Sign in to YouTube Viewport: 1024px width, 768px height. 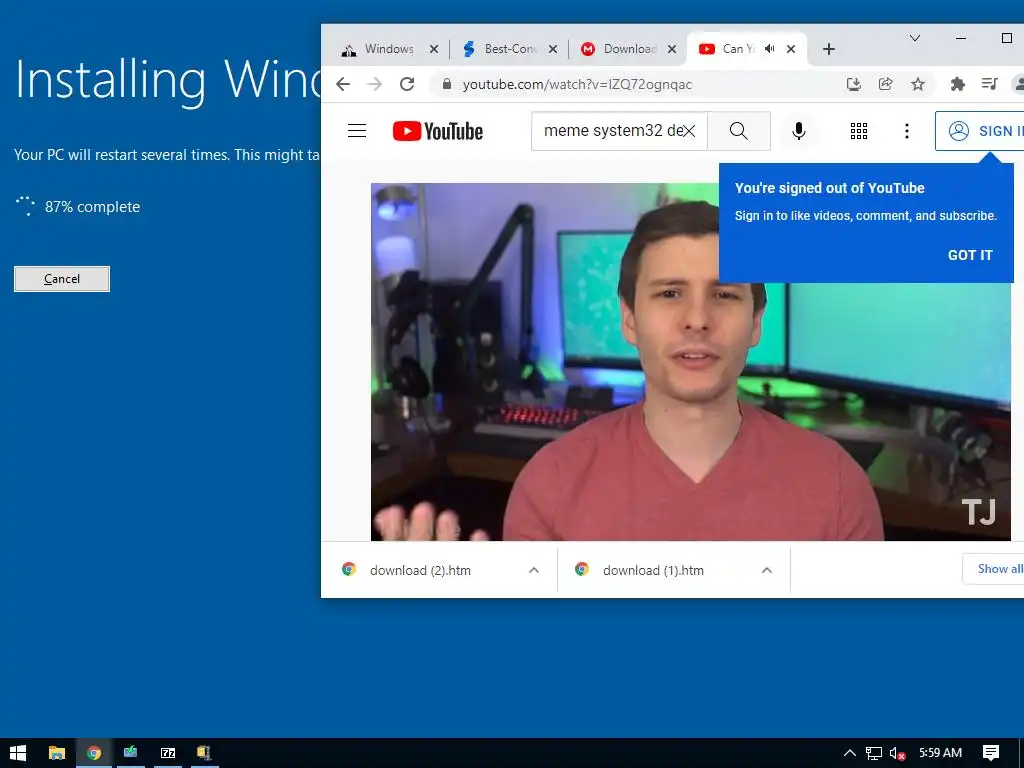[x=980, y=131]
